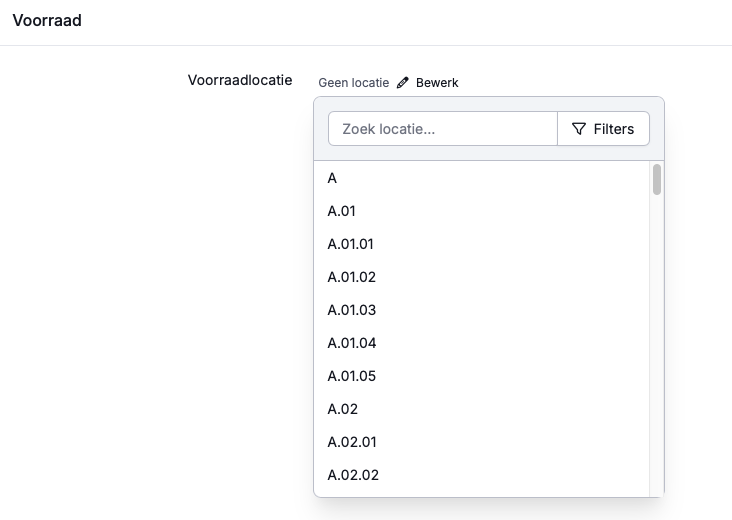The image size is (732, 520).
Task: Choose location A.01 in the dropdown
Action: tap(342, 211)
